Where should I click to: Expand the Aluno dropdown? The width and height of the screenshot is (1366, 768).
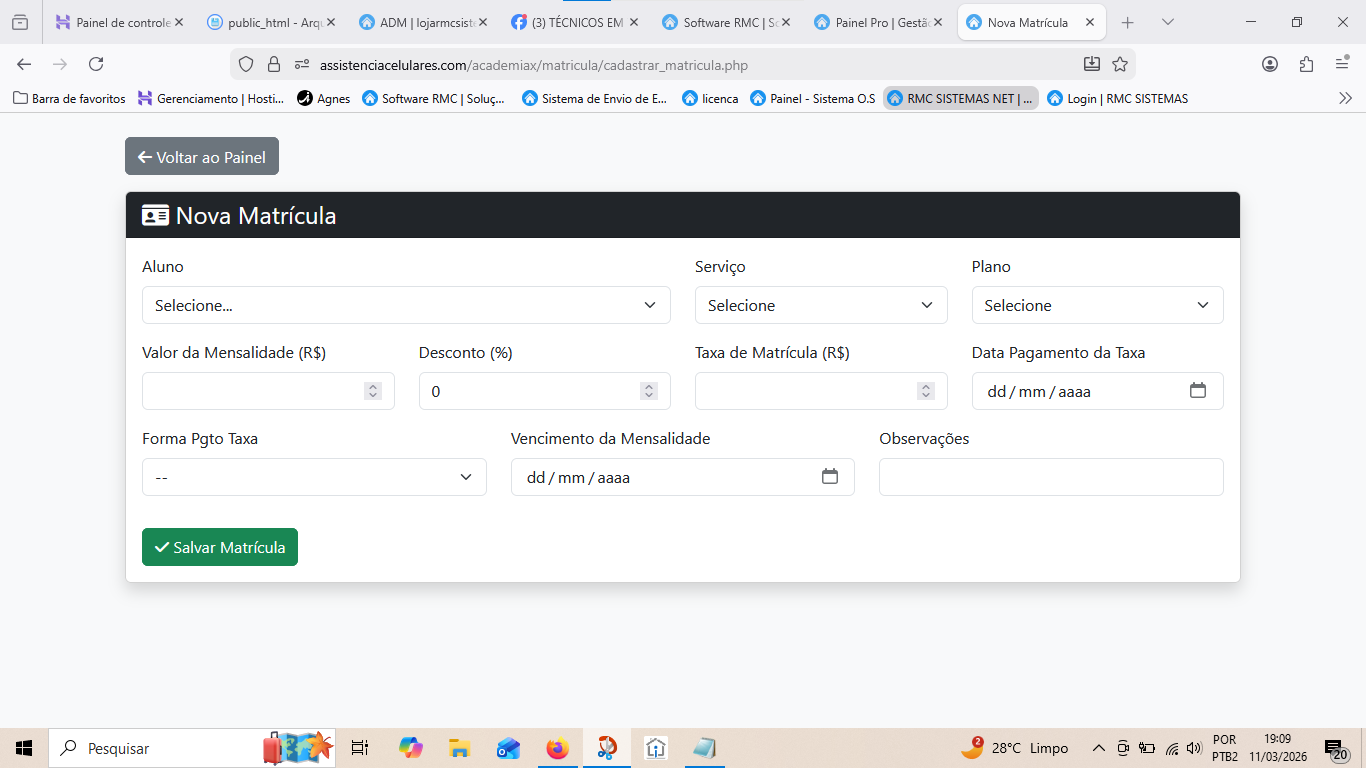(x=406, y=305)
